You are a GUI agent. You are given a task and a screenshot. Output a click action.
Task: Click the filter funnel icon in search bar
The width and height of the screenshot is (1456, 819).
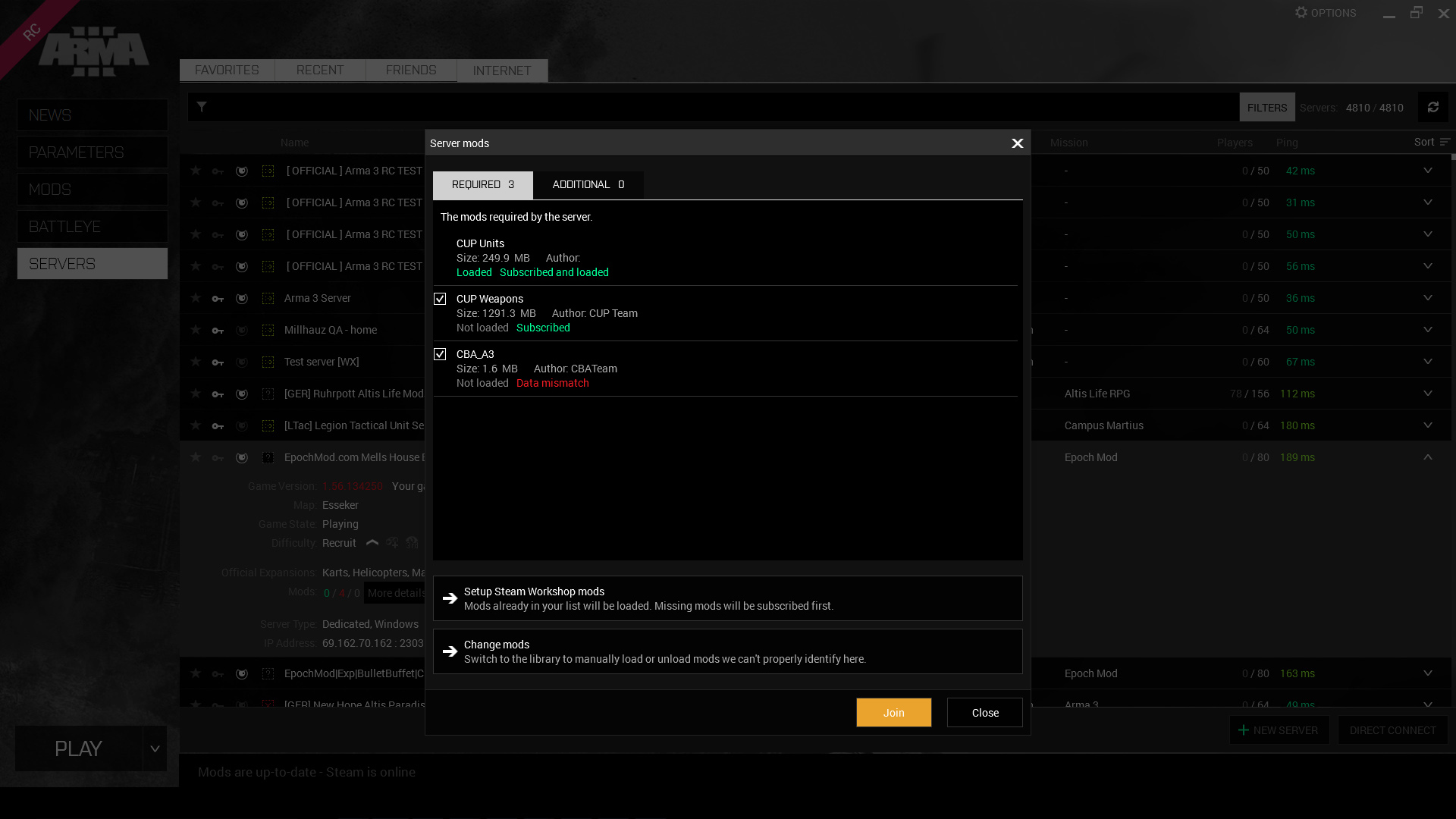(202, 107)
